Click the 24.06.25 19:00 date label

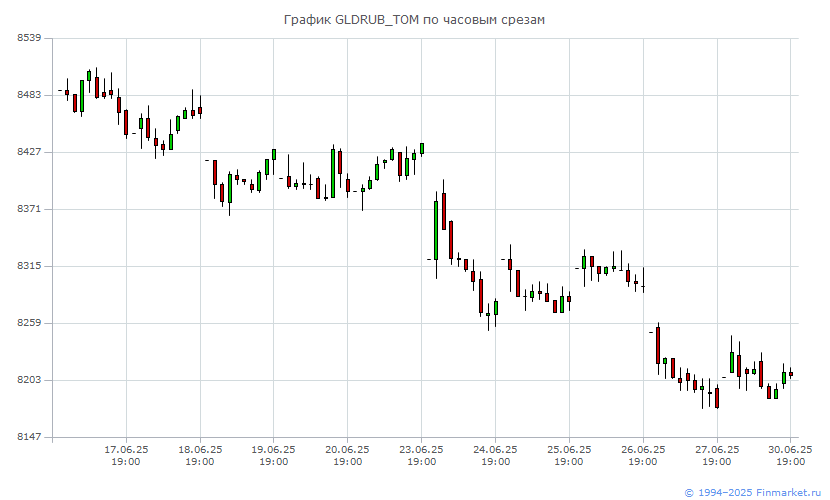tap(495, 456)
